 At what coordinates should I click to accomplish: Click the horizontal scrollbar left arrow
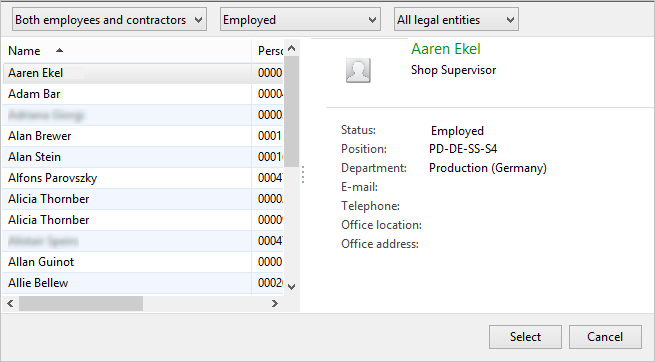pyautogui.click(x=10, y=304)
